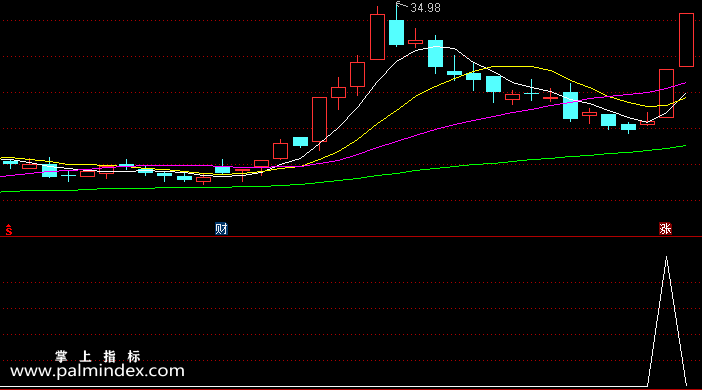The image size is (702, 390).
Task: Click the flat white indicator baseline
Action: (x=324, y=386)
